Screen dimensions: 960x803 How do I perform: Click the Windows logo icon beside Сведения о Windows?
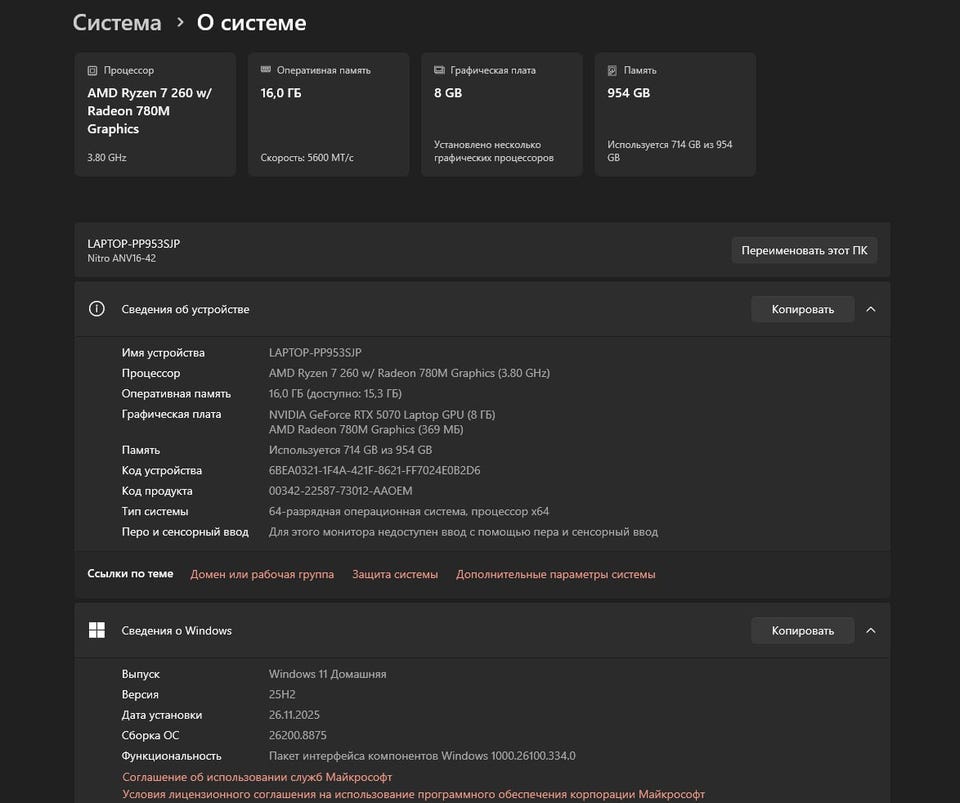(x=97, y=630)
